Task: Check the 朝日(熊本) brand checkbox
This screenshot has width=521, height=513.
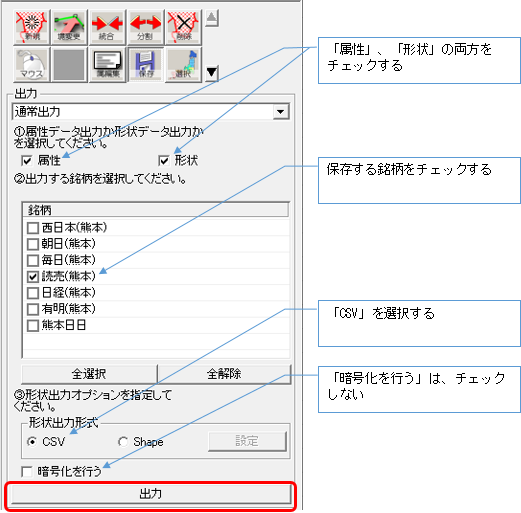Action: (x=33, y=244)
